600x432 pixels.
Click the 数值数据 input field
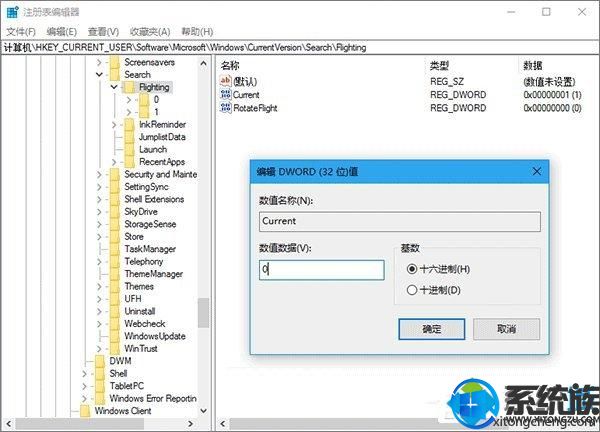[322, 270]
